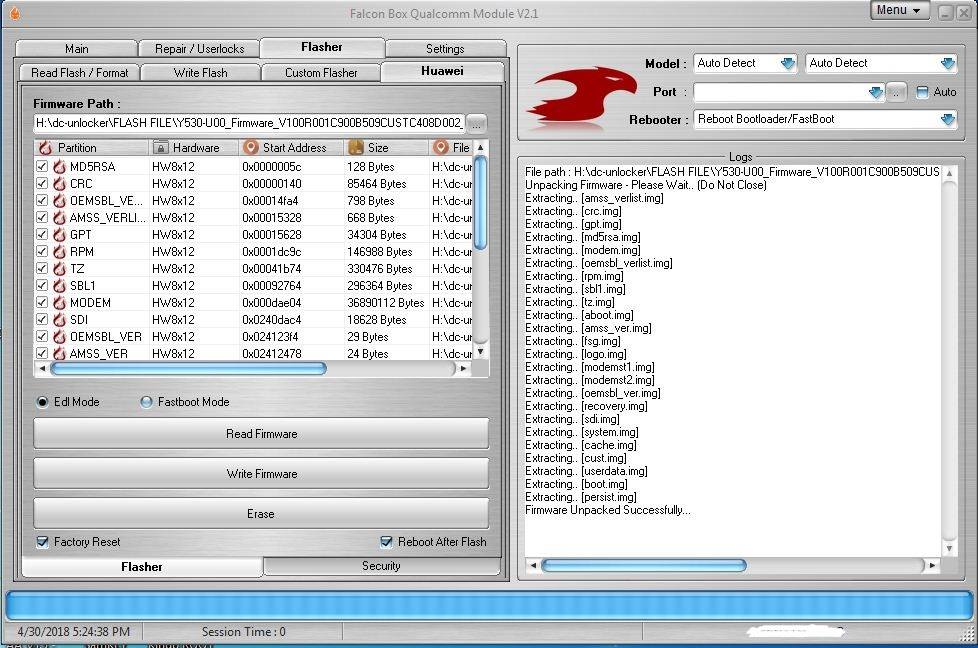Uncheck the CRC partition checkbox
978x648 pixels.
pos(42,183)
